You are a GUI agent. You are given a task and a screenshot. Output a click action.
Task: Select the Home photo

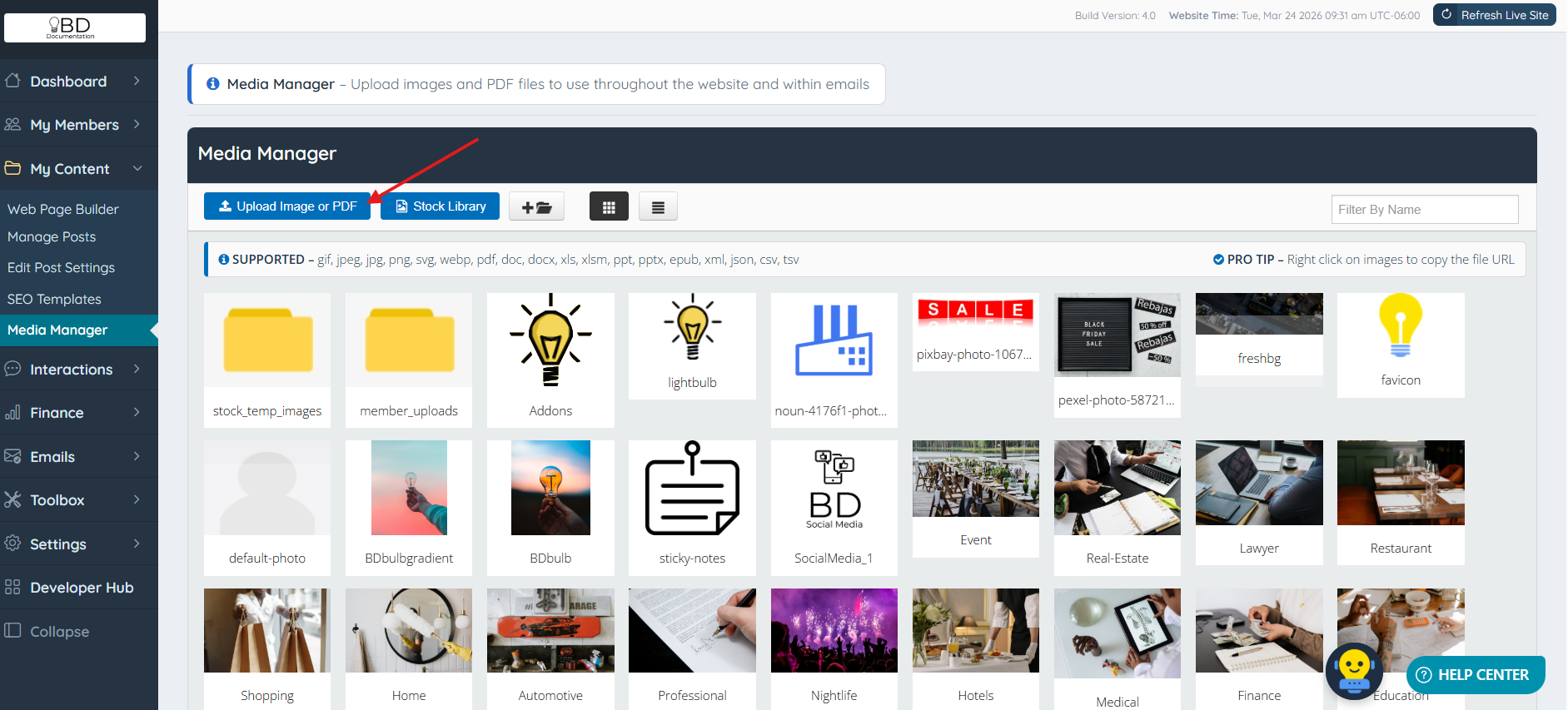(409, 649)
